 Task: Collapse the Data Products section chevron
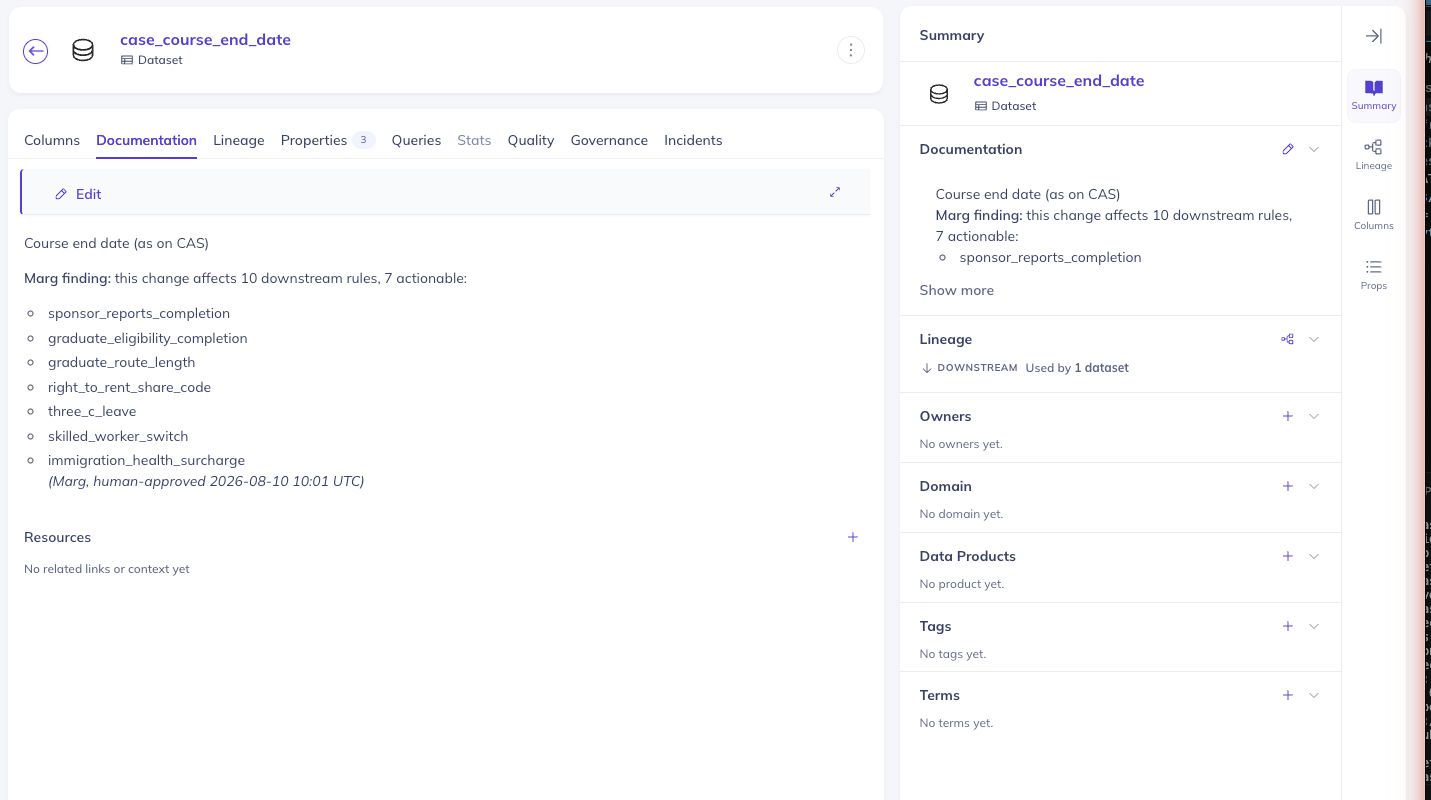click(1314, 556)
